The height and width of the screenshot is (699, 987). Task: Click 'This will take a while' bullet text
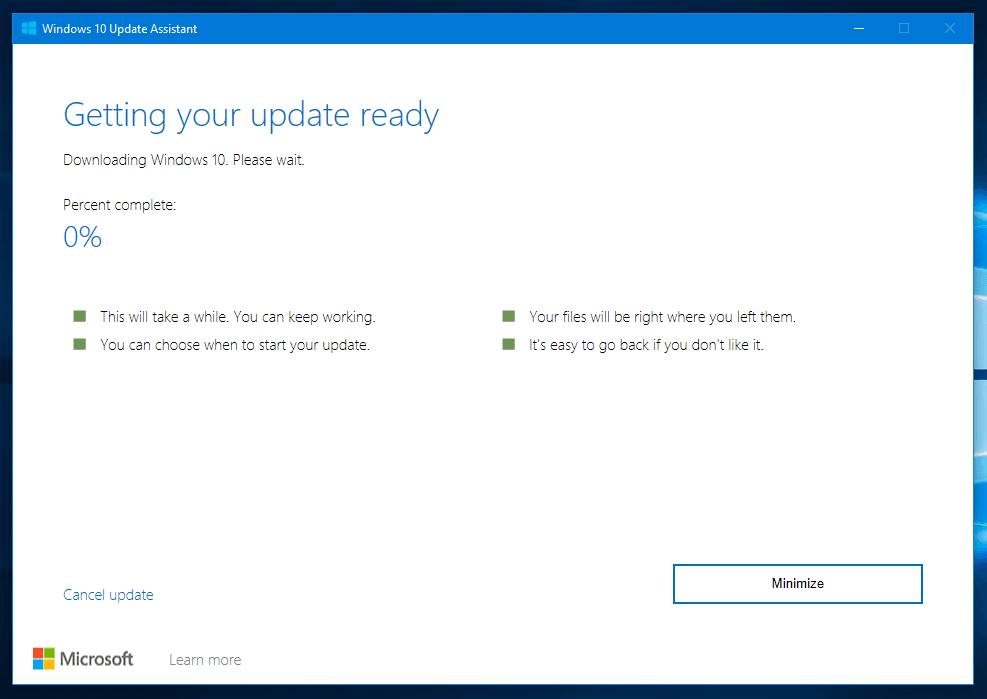[238, 317]
